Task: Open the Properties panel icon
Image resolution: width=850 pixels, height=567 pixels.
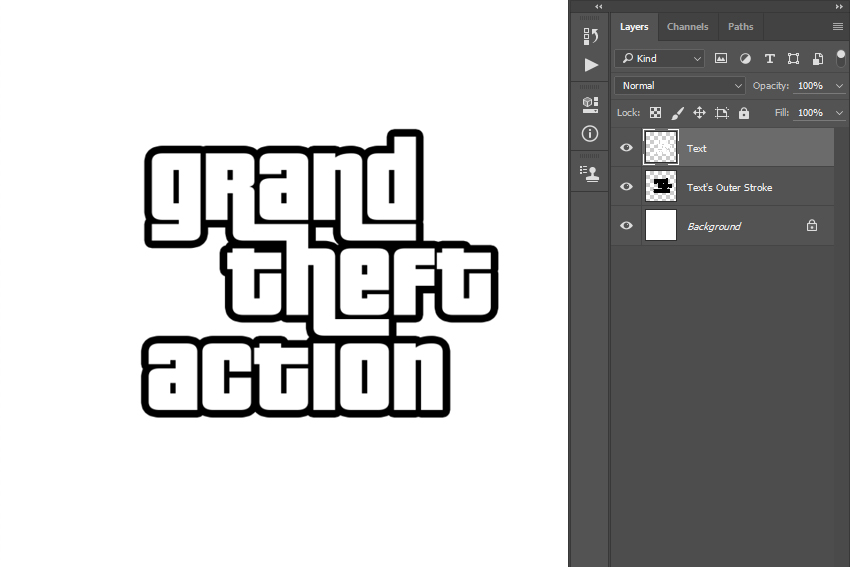Action: pos(590,103)
